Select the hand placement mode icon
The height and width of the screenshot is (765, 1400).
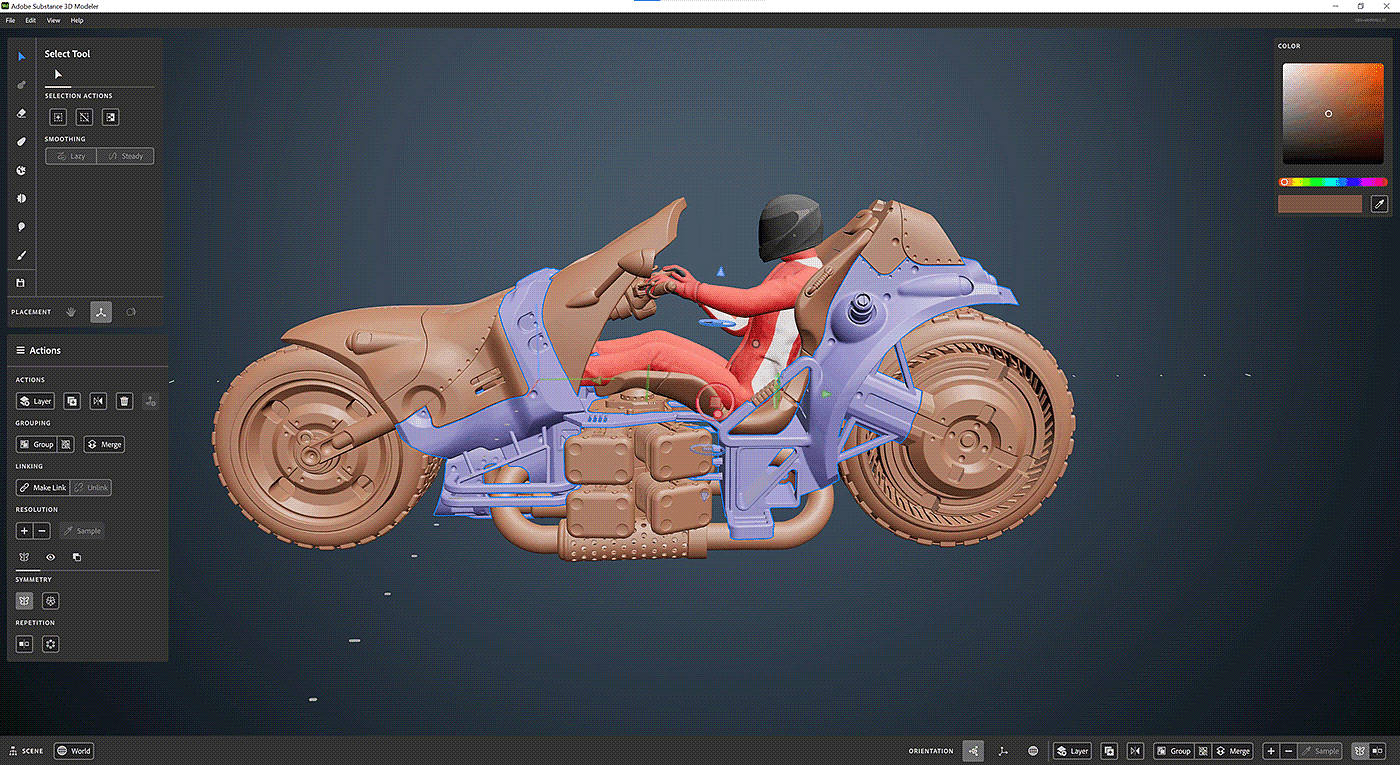72,312
